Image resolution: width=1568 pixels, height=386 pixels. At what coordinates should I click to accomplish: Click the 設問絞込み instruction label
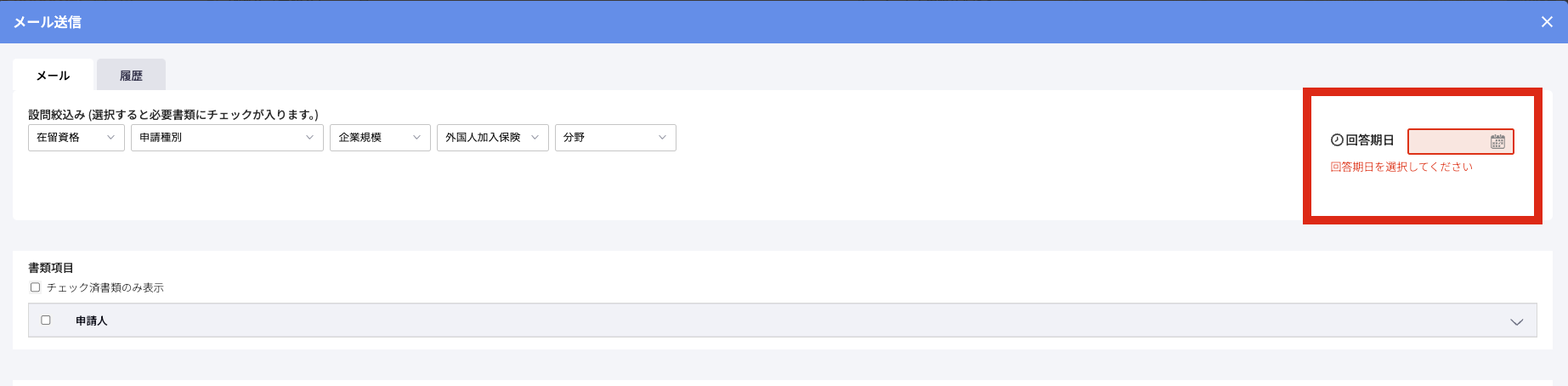(x=173, y=115)
